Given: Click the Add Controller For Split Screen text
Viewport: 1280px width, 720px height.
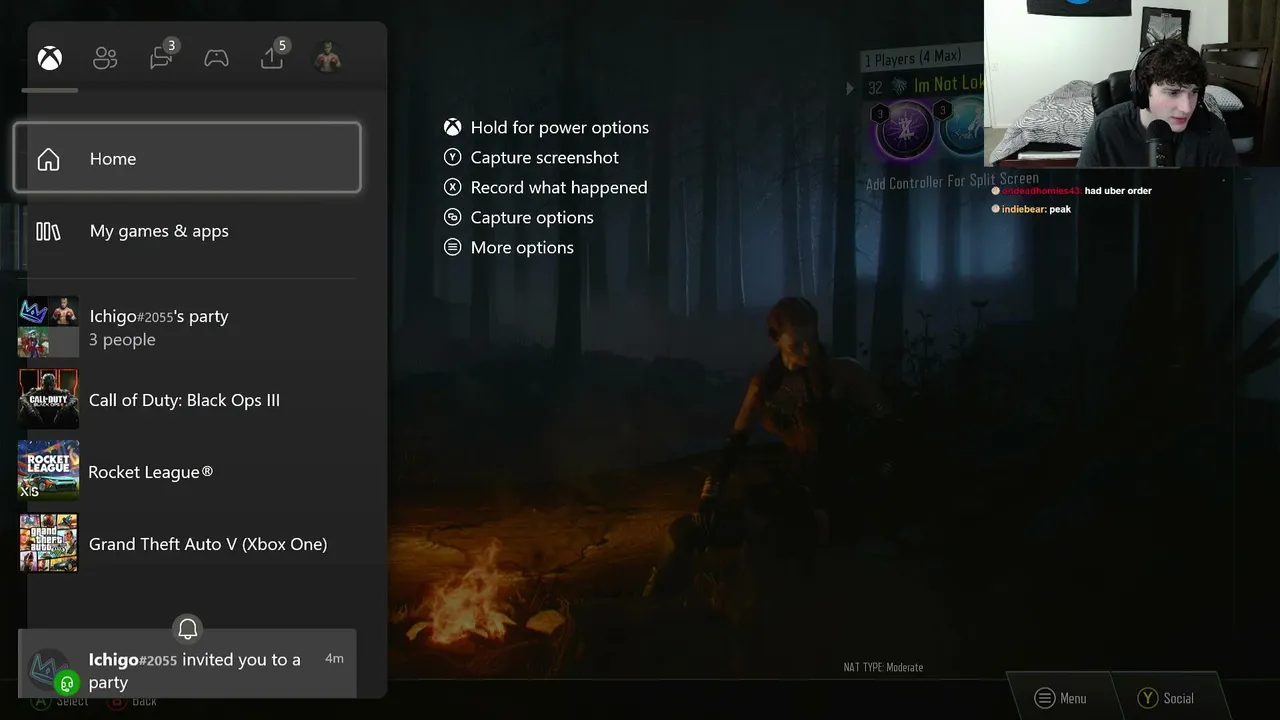Looking at the screenshot, I should click(x=952, y=182).
